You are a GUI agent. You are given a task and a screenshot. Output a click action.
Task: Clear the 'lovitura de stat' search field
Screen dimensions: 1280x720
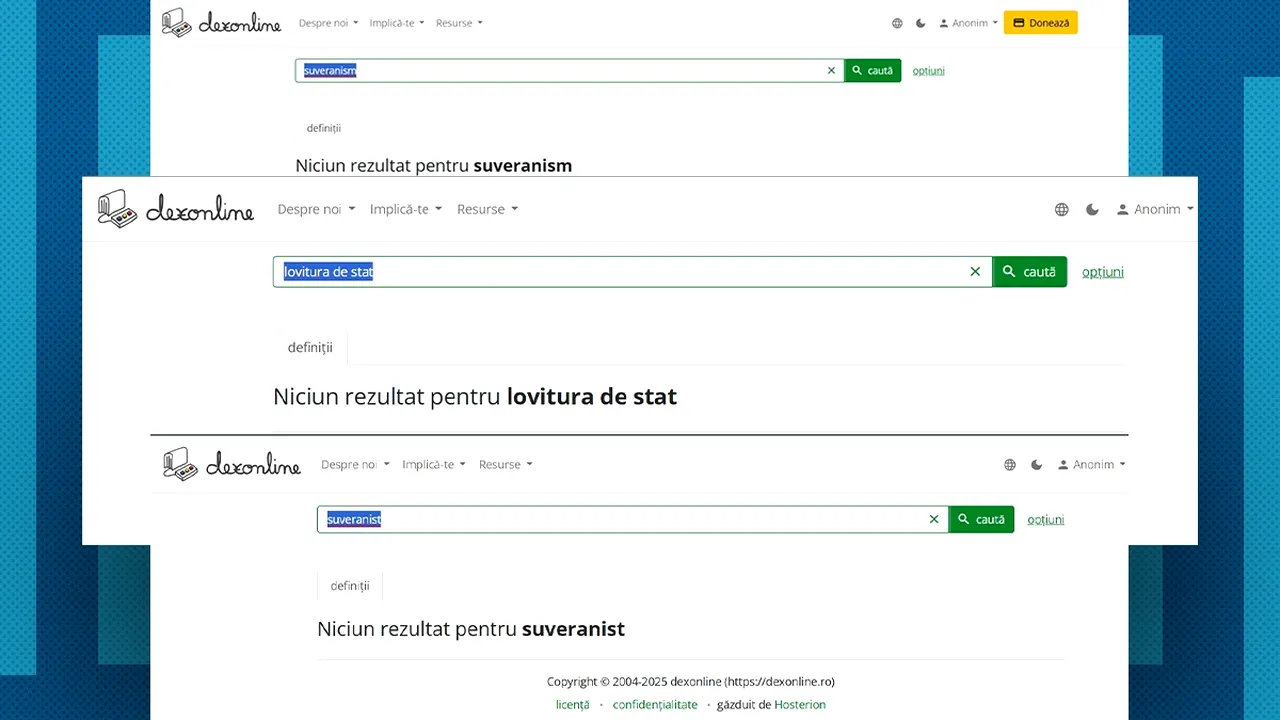click(x=975, y=271)
